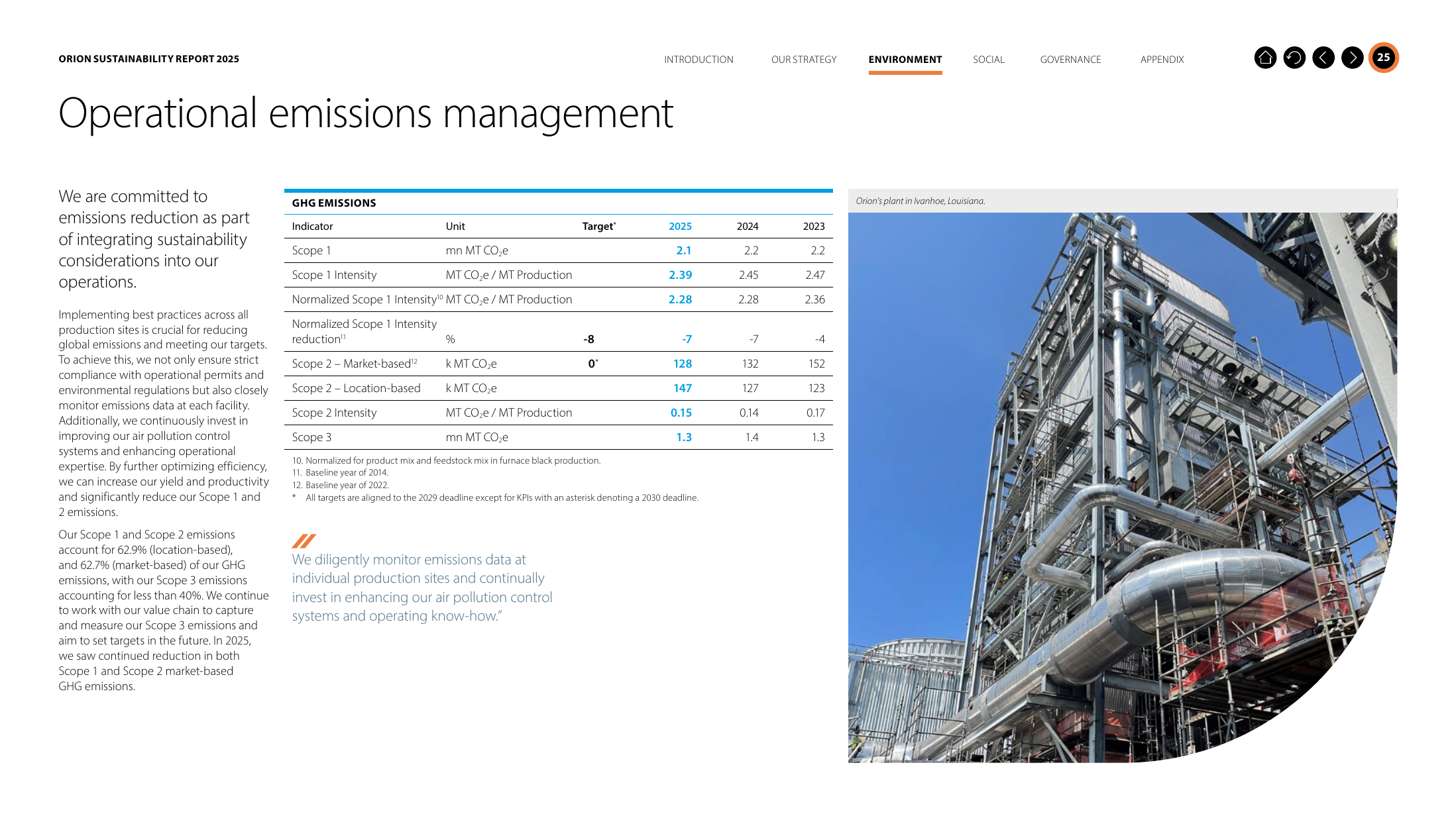Open the Appendix section
This screenshot has height=822, width=1456.
[1162, 60]
